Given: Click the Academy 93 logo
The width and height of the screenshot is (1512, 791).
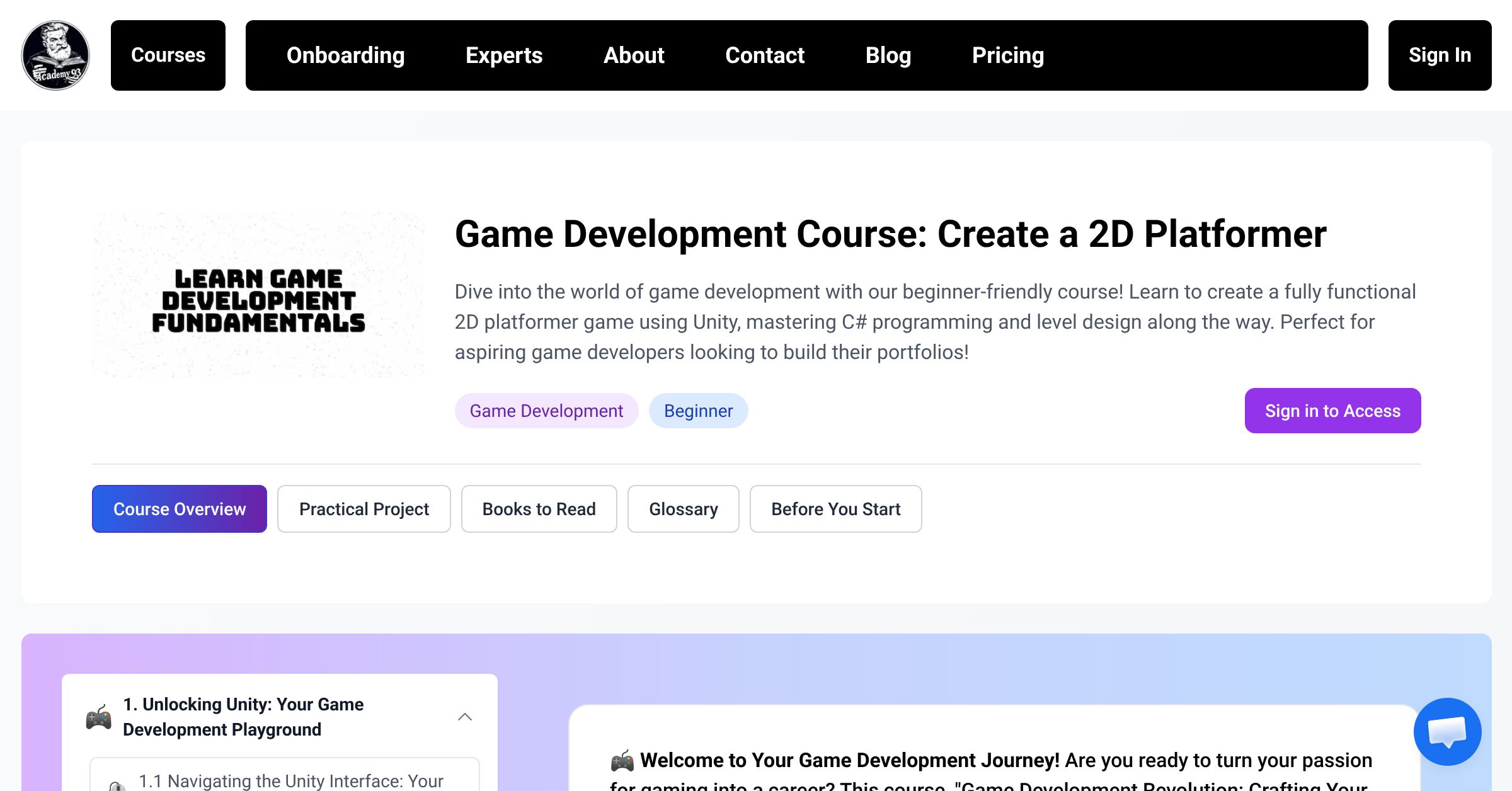Looking at the screenshot, I should 55,55.
